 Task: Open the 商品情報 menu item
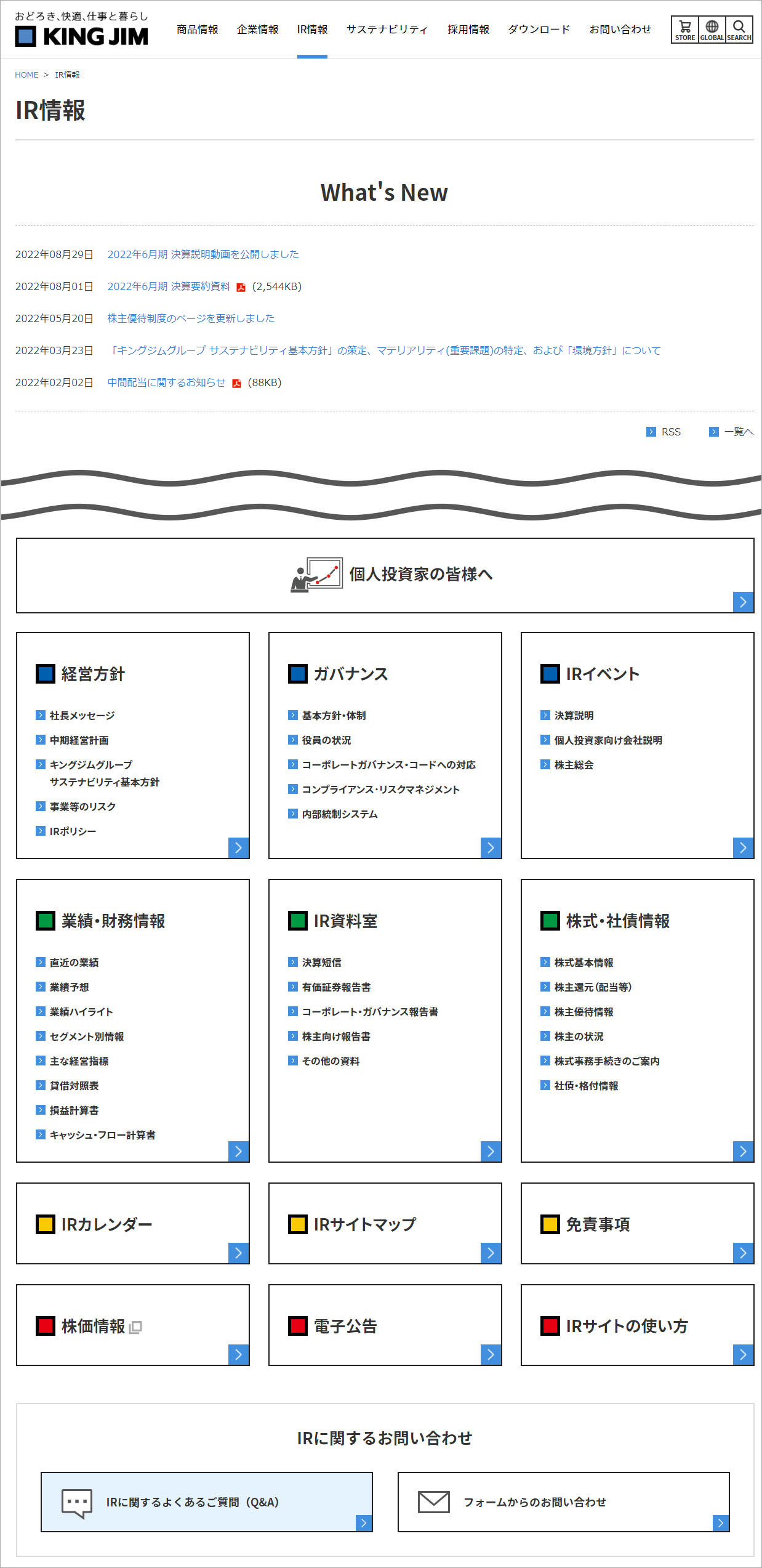tap(197, 30)
